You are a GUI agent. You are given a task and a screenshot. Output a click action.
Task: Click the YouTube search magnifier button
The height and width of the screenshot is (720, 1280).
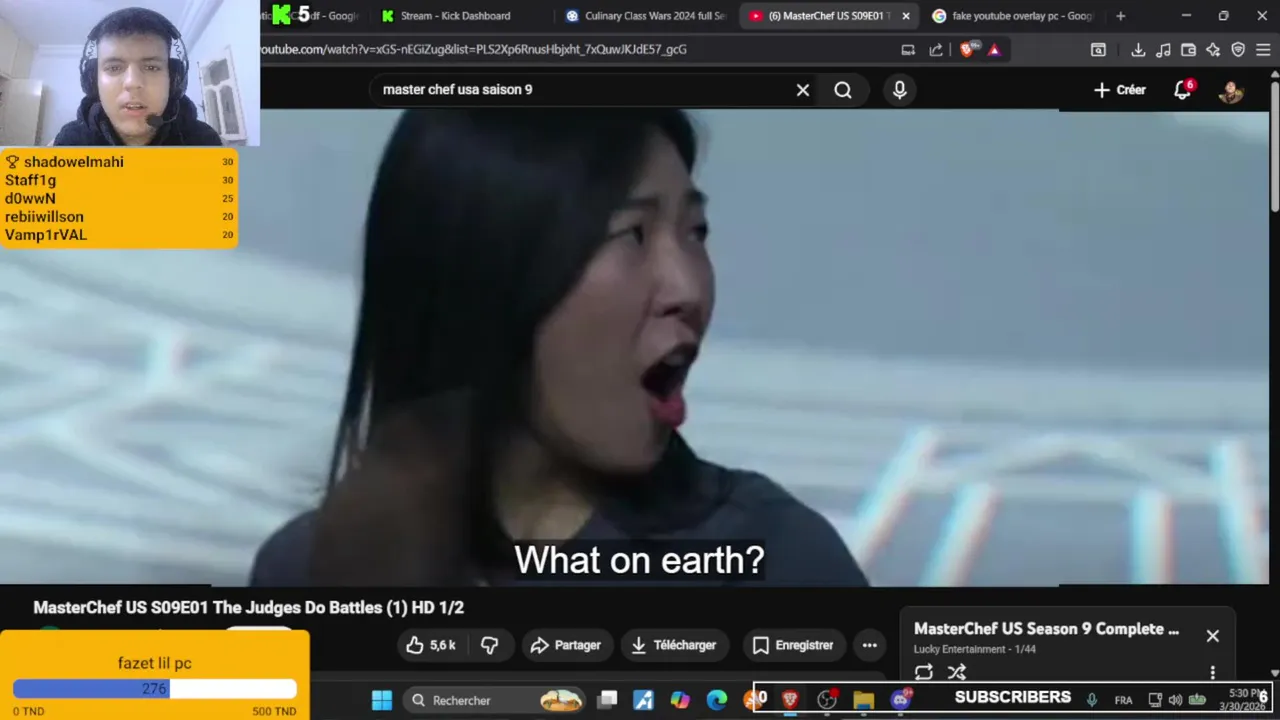[843, 90]
